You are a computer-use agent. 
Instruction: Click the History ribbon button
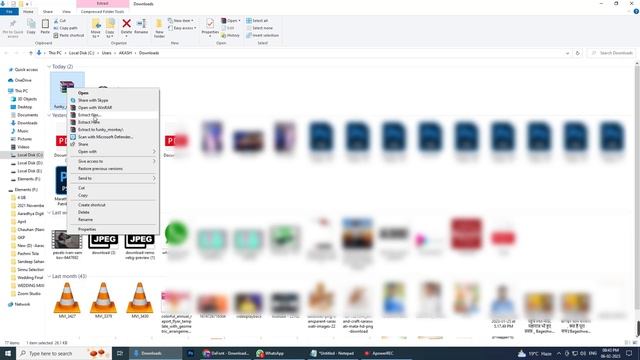pyautogui.click(x=231, y=36)
